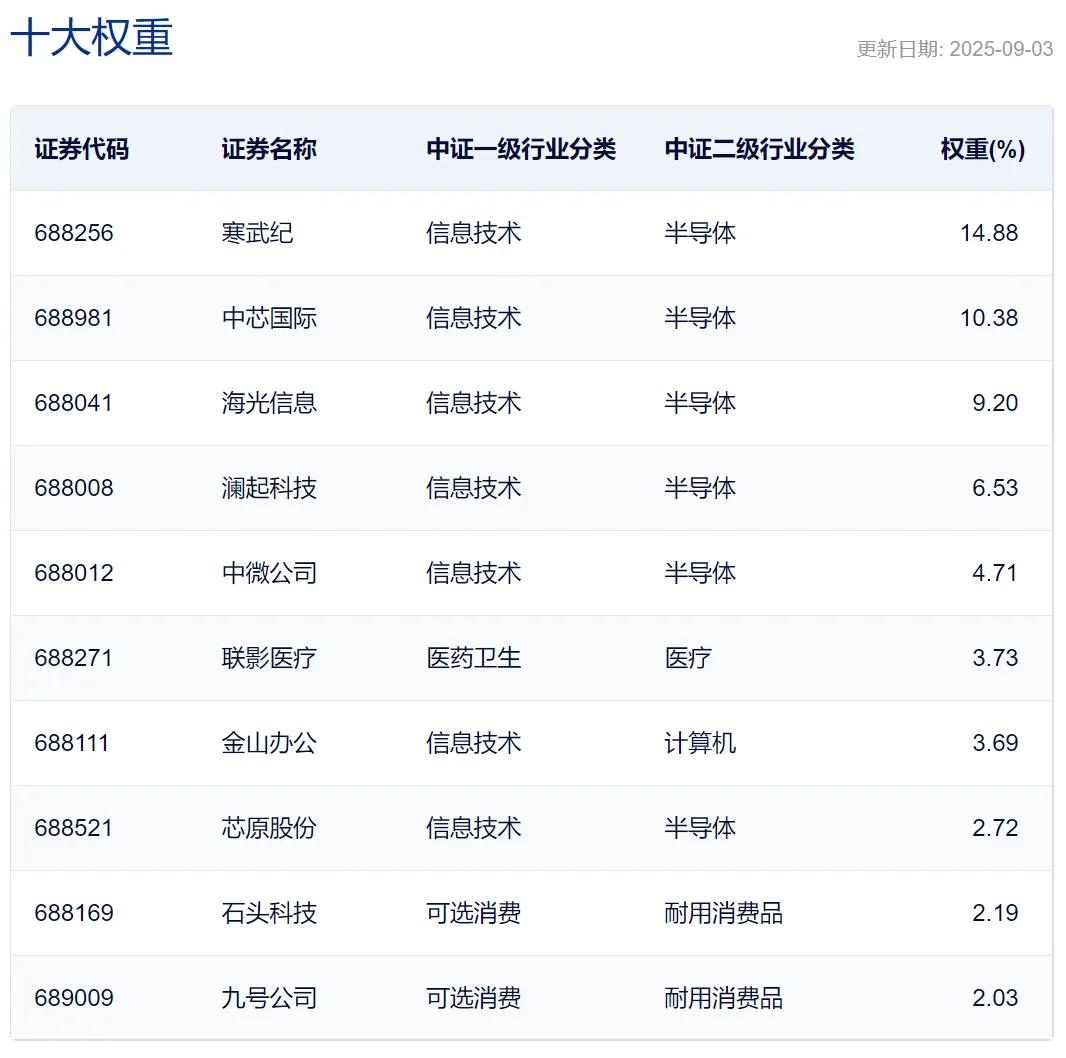Click 可选消费 in the 石头科技 row
Viewport: 1066px width, 1058px height.
(x=474, y=912)
